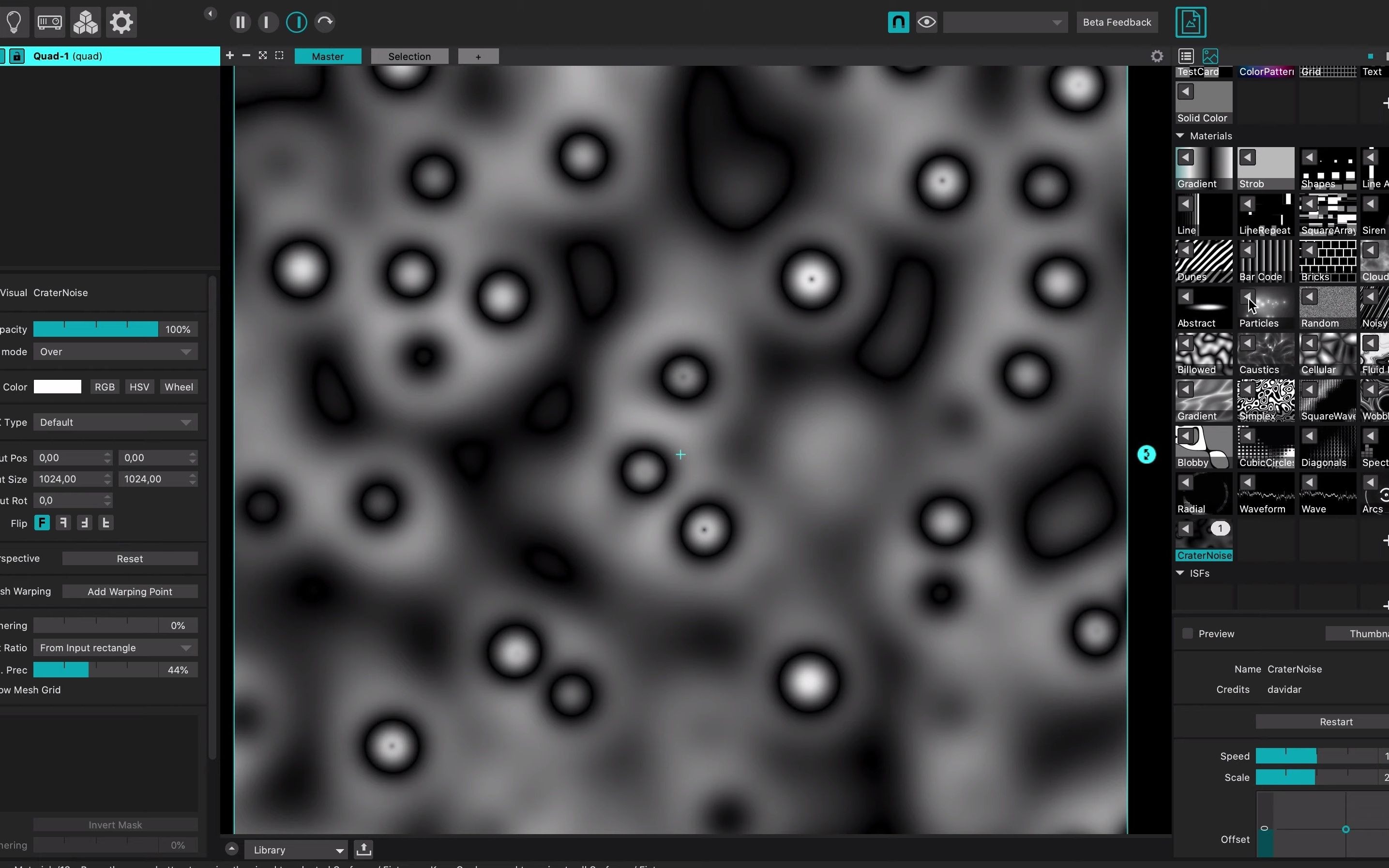Click the restart button for CraterNoise

[1336, 722]
